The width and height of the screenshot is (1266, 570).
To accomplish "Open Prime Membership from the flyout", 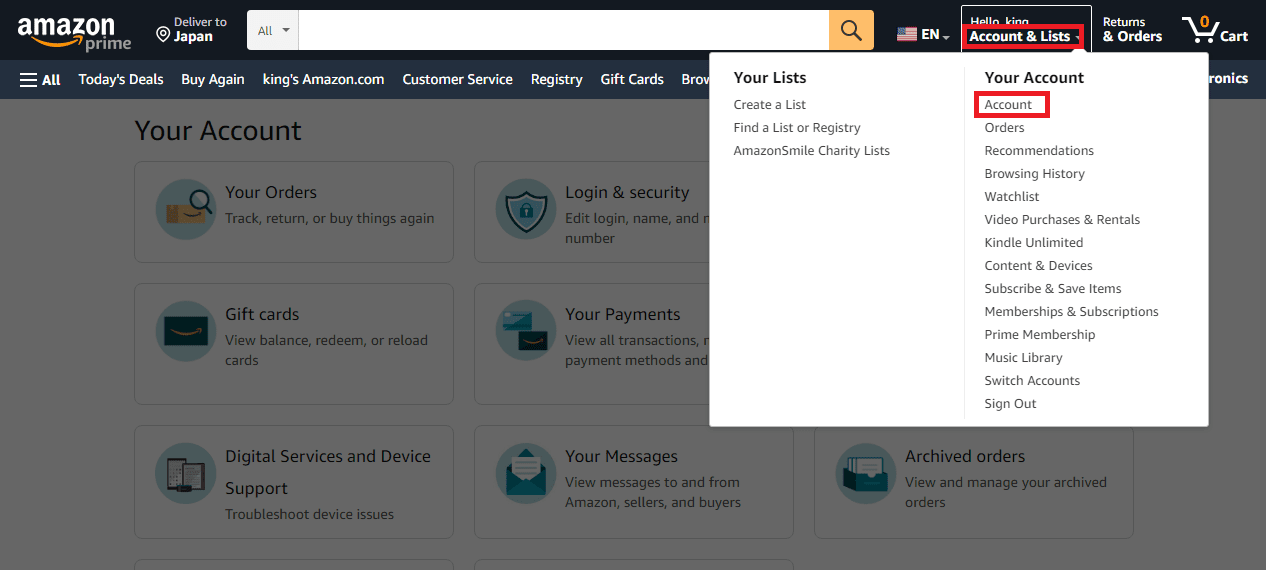I will [x=1040, y=335].
